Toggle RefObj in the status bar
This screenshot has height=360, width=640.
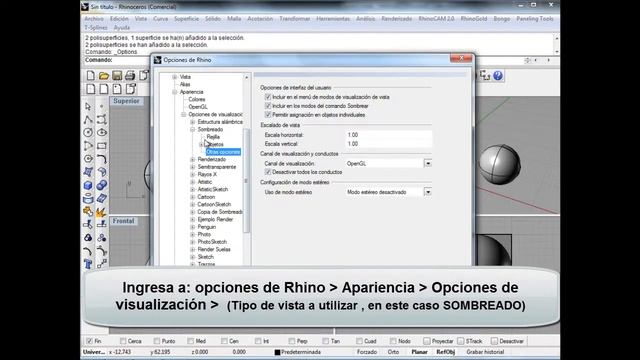pos(446,352)
